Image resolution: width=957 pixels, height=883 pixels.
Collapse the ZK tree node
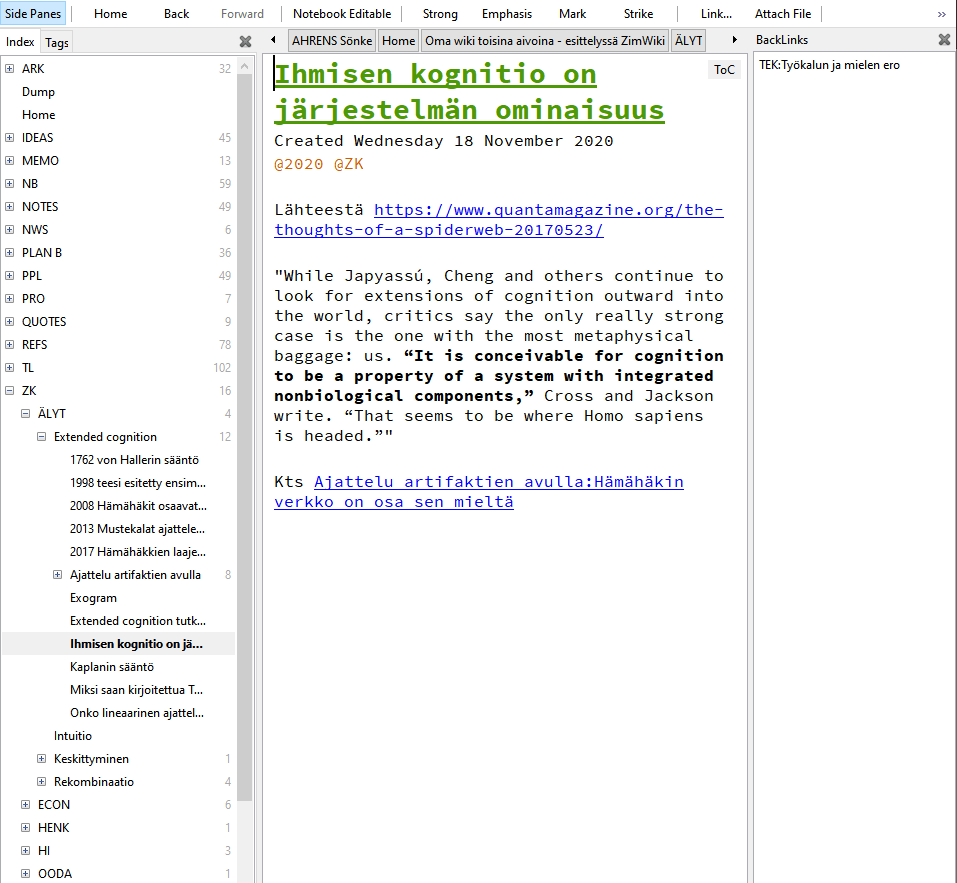click(x=10, y=391)
